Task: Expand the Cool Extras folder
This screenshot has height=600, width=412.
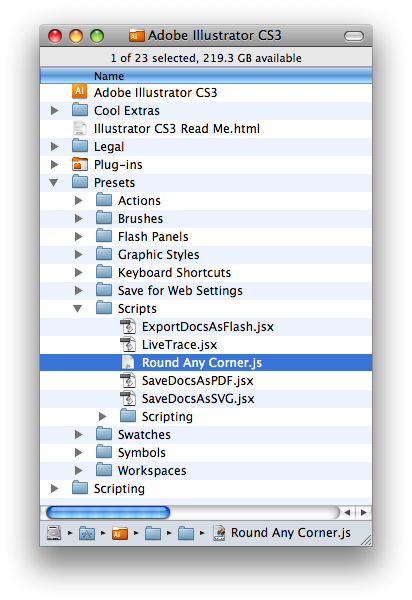Action: click(55, 111)
